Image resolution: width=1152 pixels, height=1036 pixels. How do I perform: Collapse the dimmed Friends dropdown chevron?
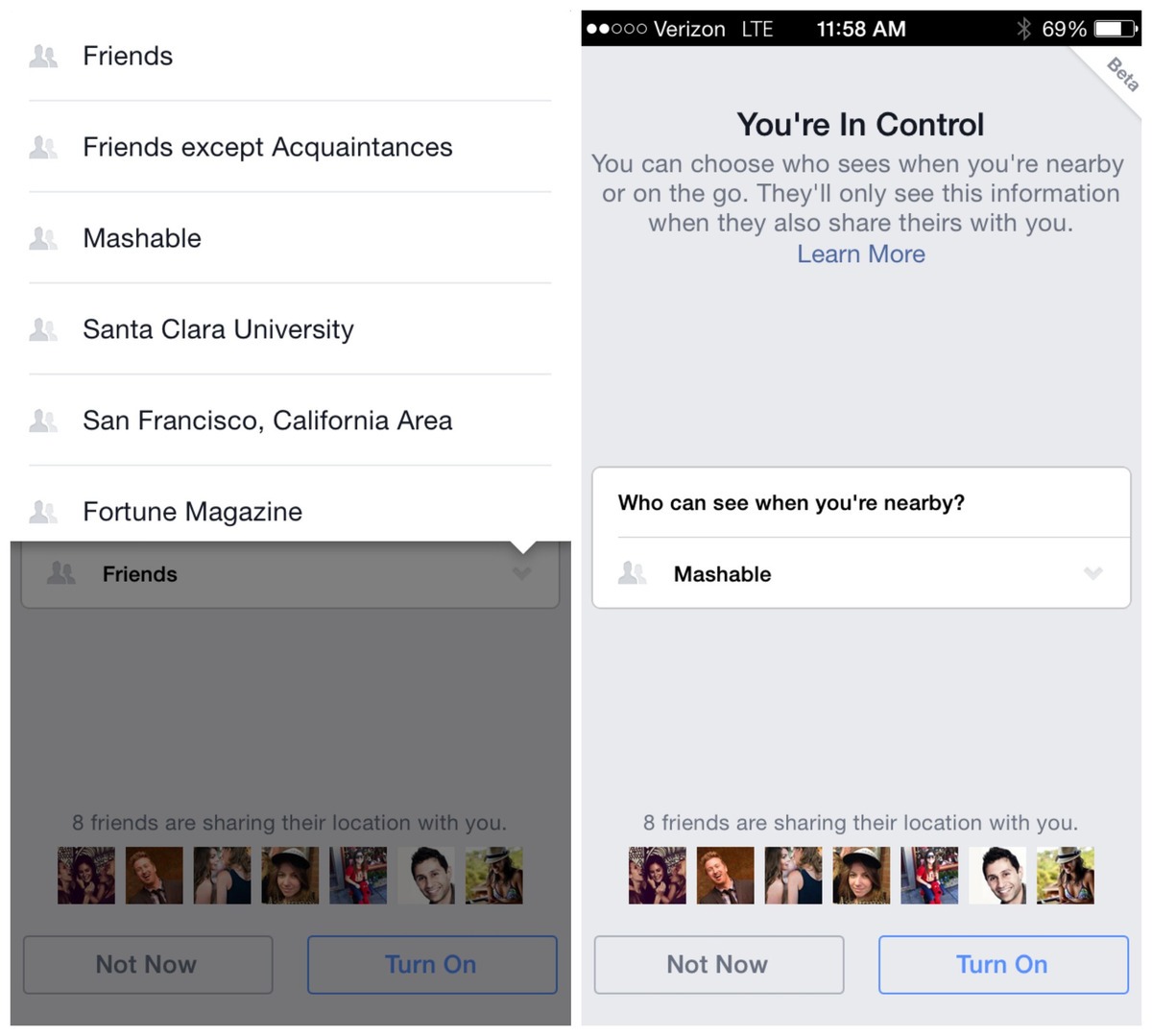click(521, 573)
